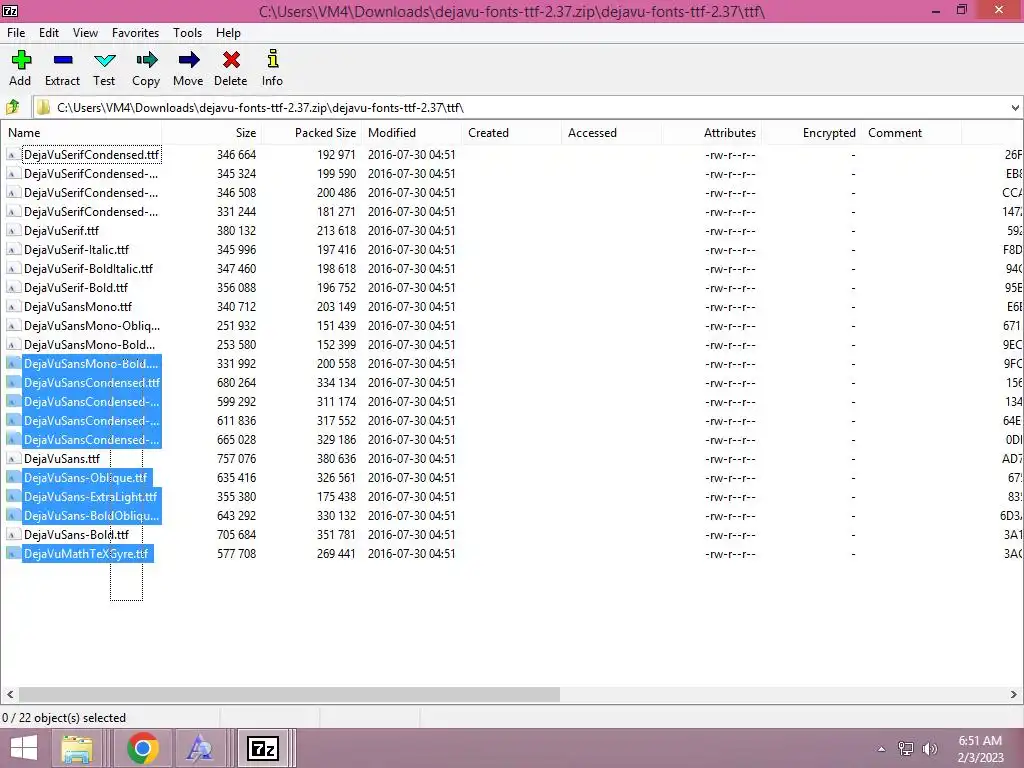Image resolution: width=1024 pixels, height=768 pixels.
Task: Sort by Attributes column header
Action: (712, 133)
